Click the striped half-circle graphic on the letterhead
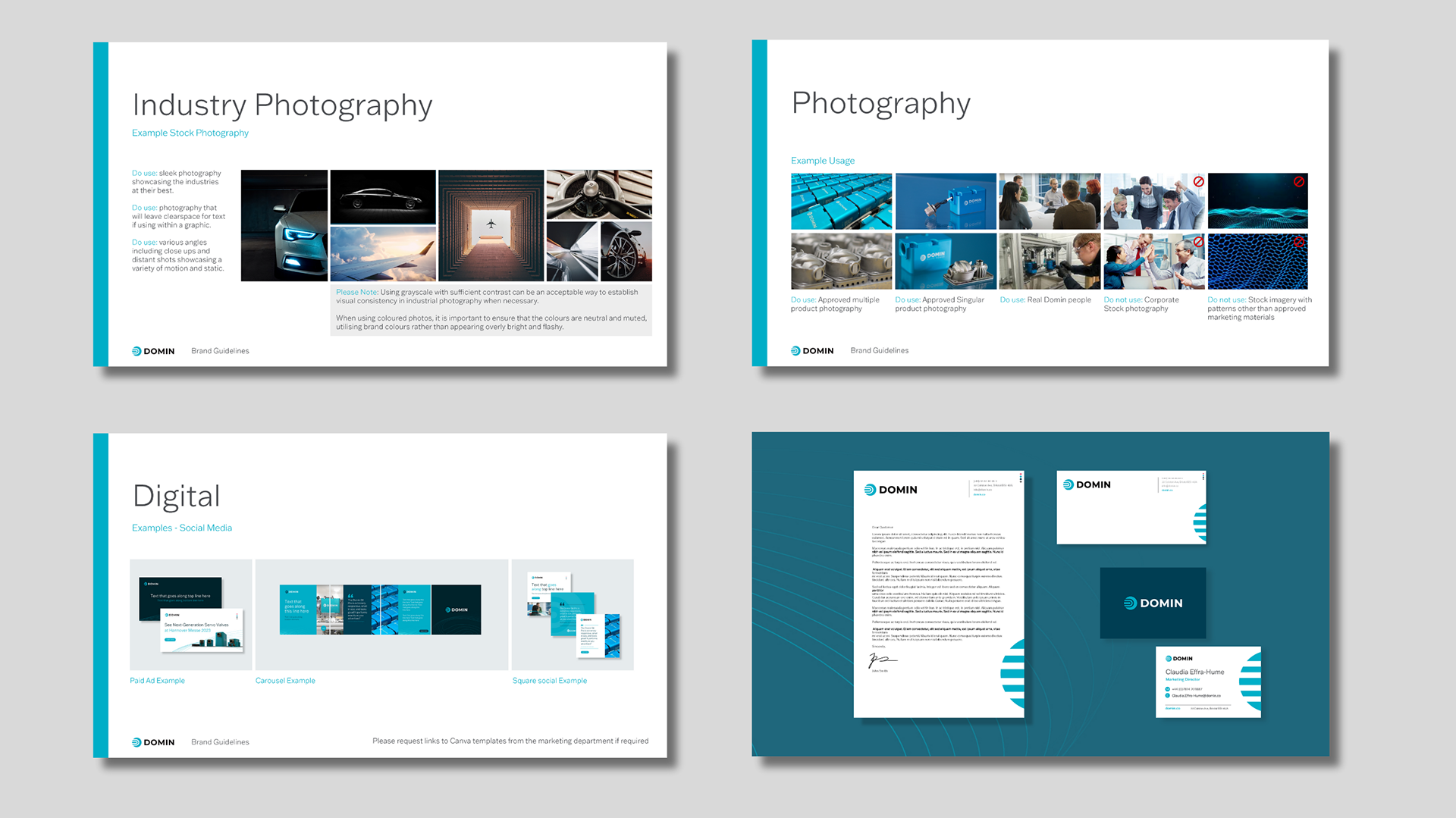1456x818 pixels. (1012, 674)
